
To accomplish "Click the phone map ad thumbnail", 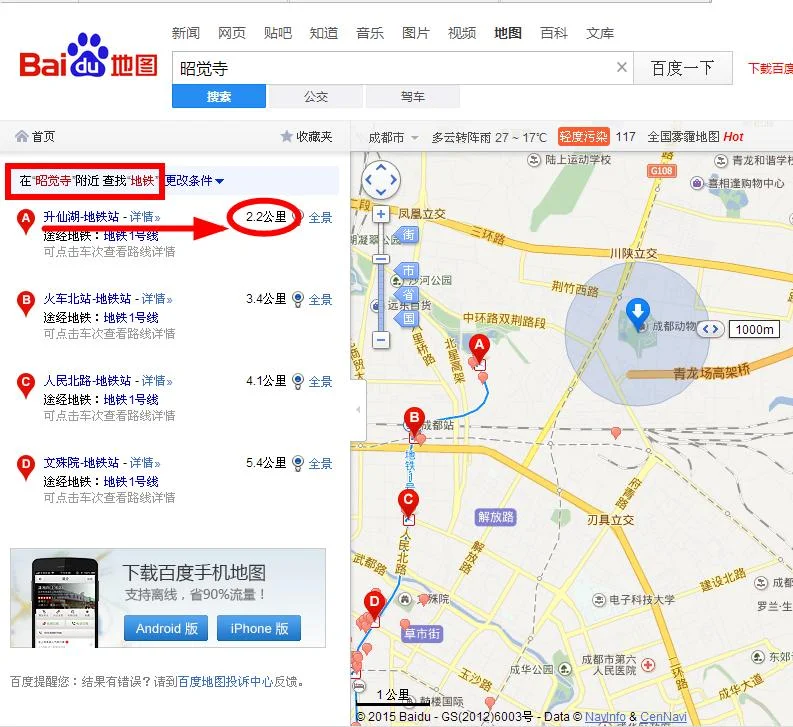I will [65, 602].
